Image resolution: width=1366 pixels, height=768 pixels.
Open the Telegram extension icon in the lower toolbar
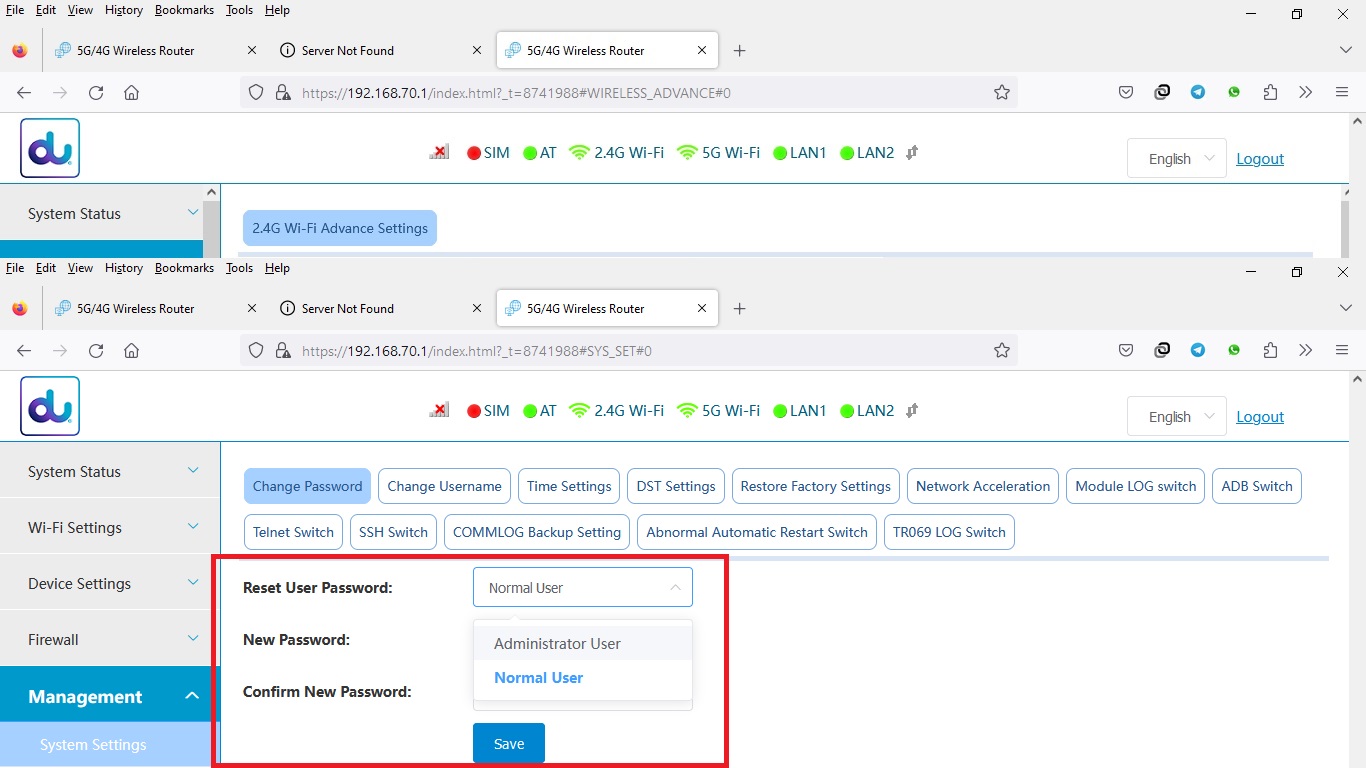click(x=1198, y=351)
